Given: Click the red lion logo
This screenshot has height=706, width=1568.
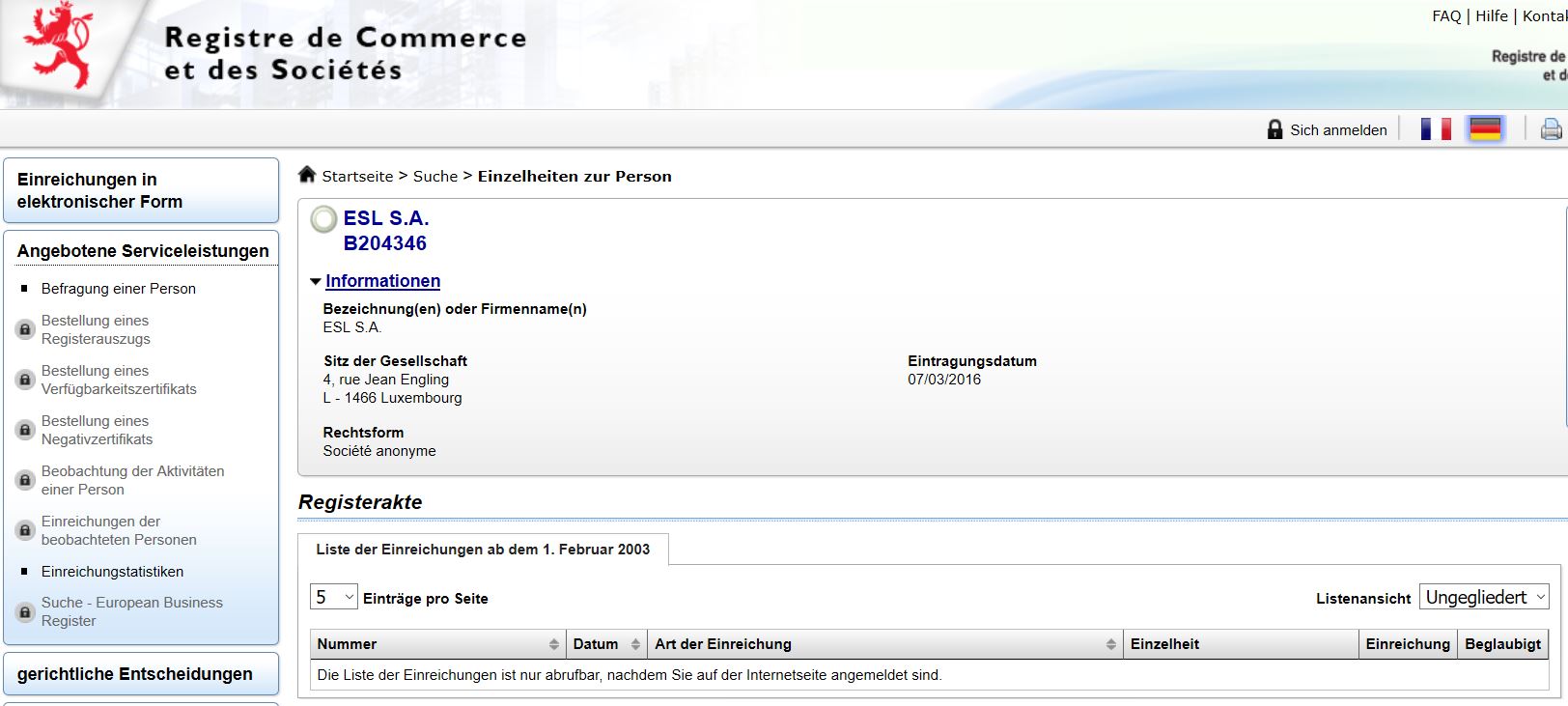Looking at the screenshot, I should click(x=59, y=45).
